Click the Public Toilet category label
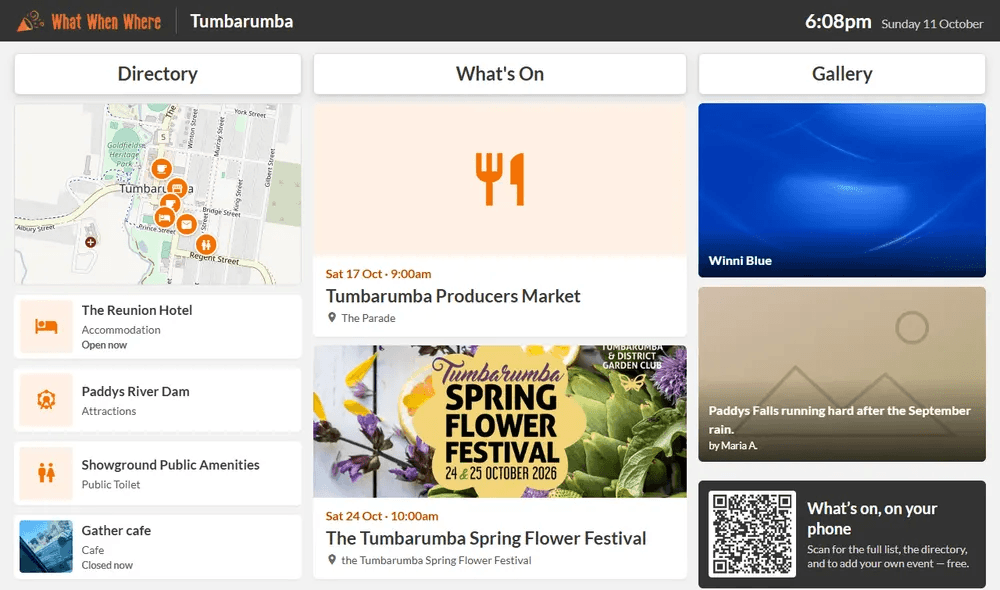Viewport: 1000px width, 590px height. (x=111, y=485)
